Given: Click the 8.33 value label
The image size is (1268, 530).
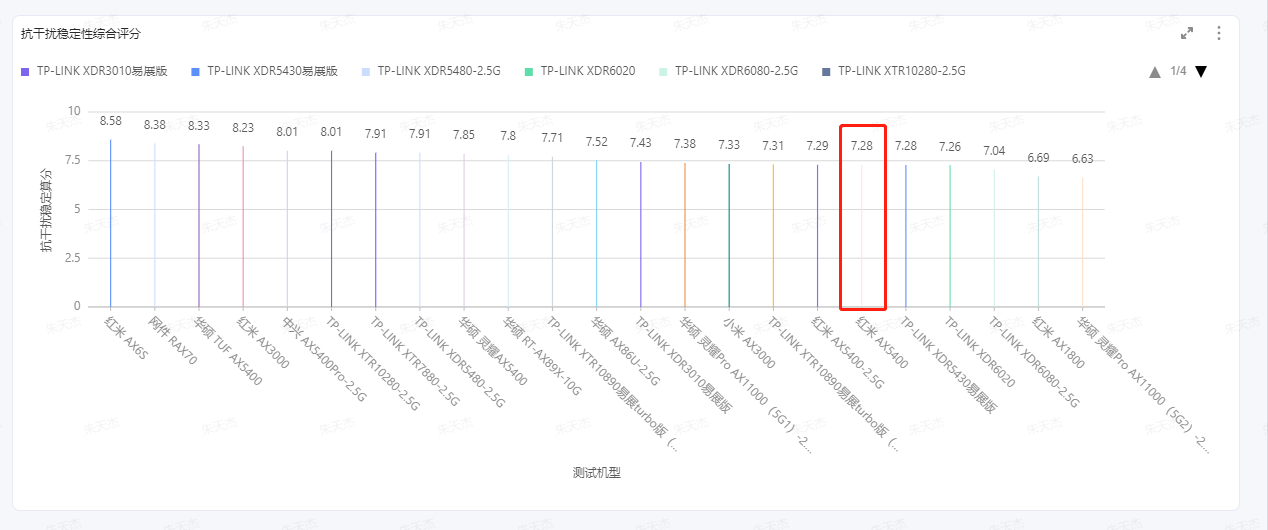Looking at the screenshot, I should coord(199,126).
